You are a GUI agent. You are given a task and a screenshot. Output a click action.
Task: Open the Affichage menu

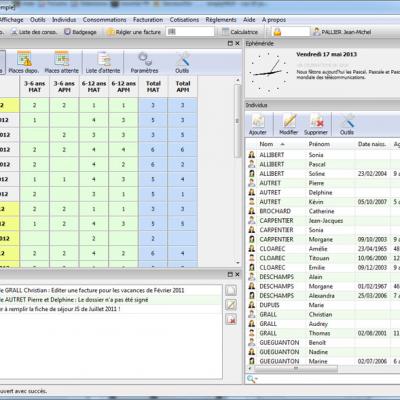pos(11,20)
